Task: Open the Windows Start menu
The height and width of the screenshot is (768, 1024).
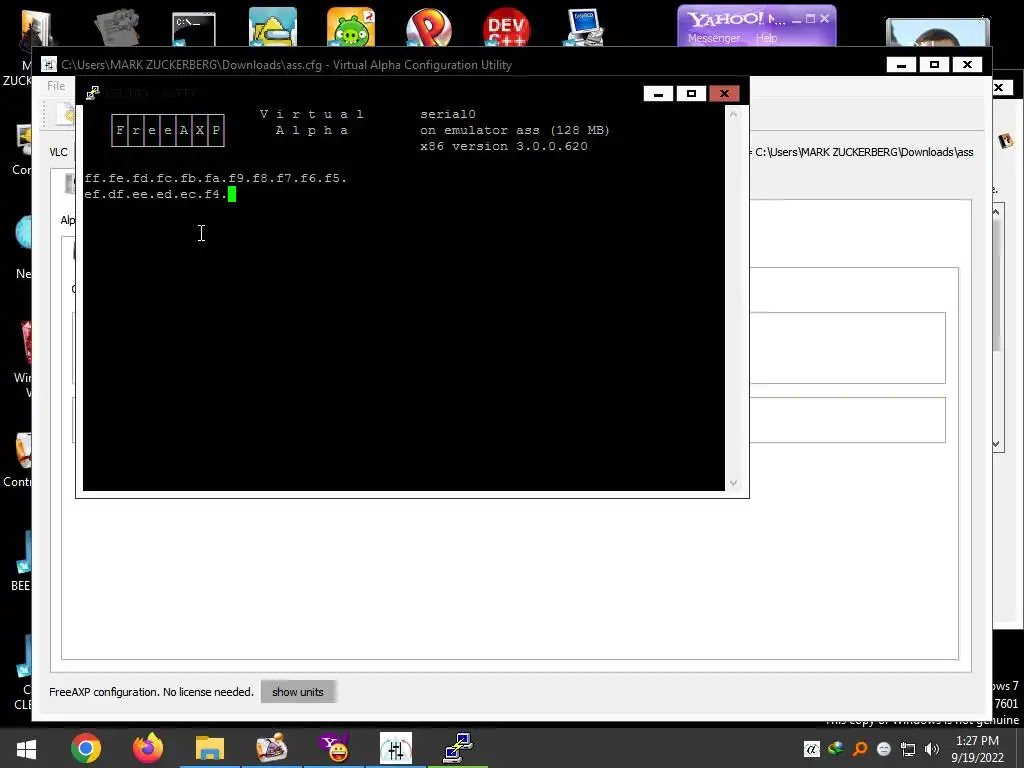Action: coord(26,748)
